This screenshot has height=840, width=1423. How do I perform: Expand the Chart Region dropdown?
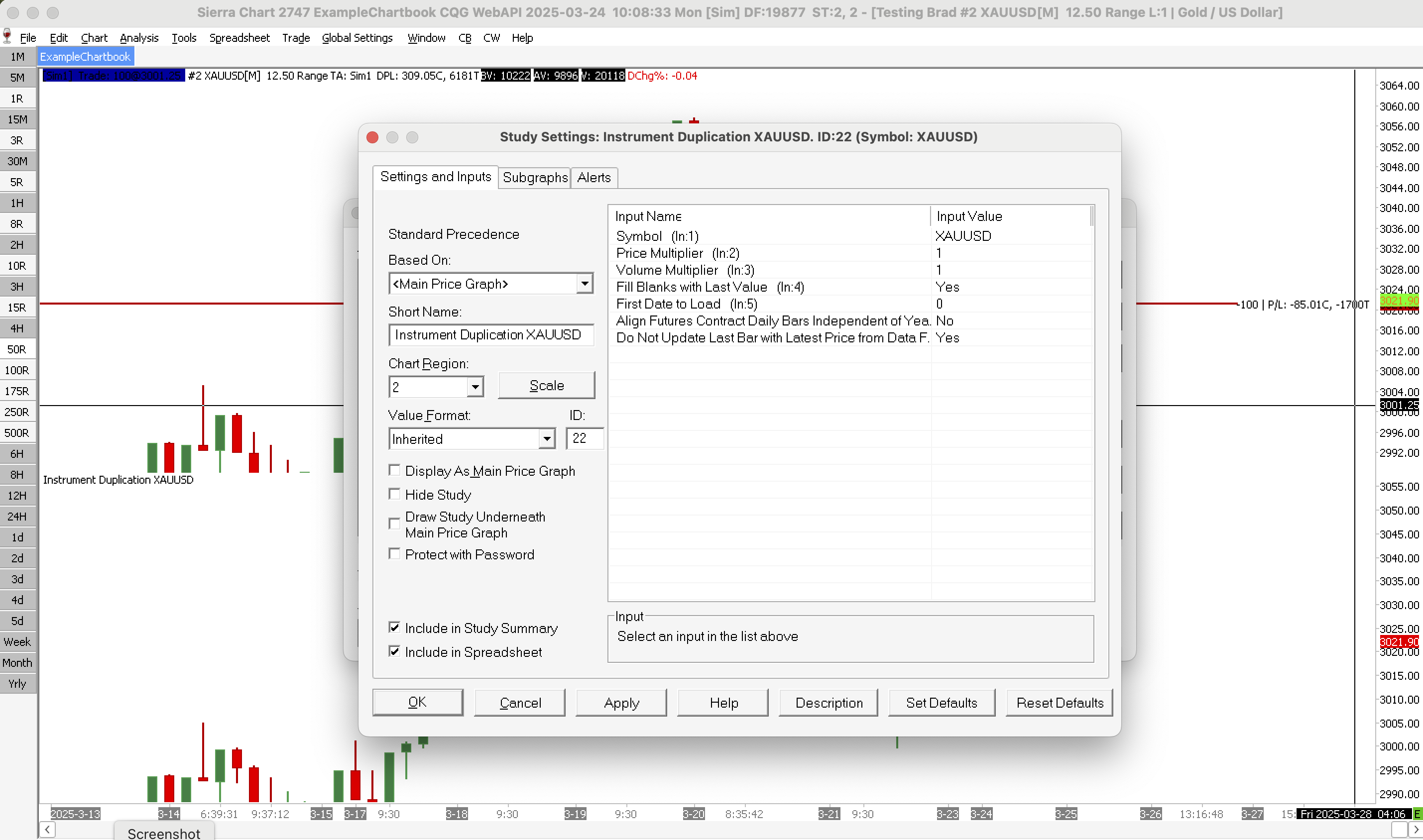click(x=475, y=387)
